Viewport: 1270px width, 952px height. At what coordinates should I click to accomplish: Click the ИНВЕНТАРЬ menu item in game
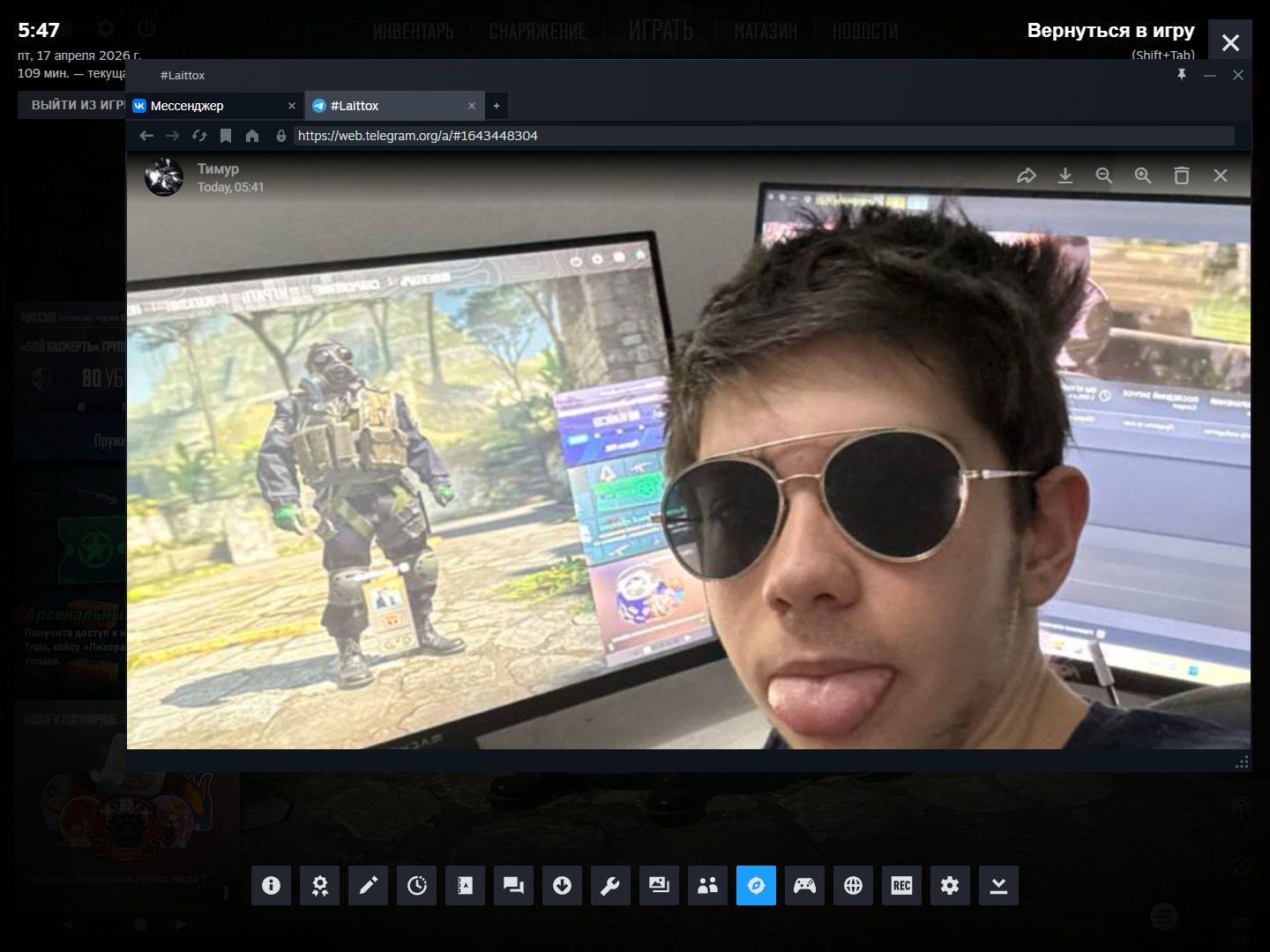(413, 32)
